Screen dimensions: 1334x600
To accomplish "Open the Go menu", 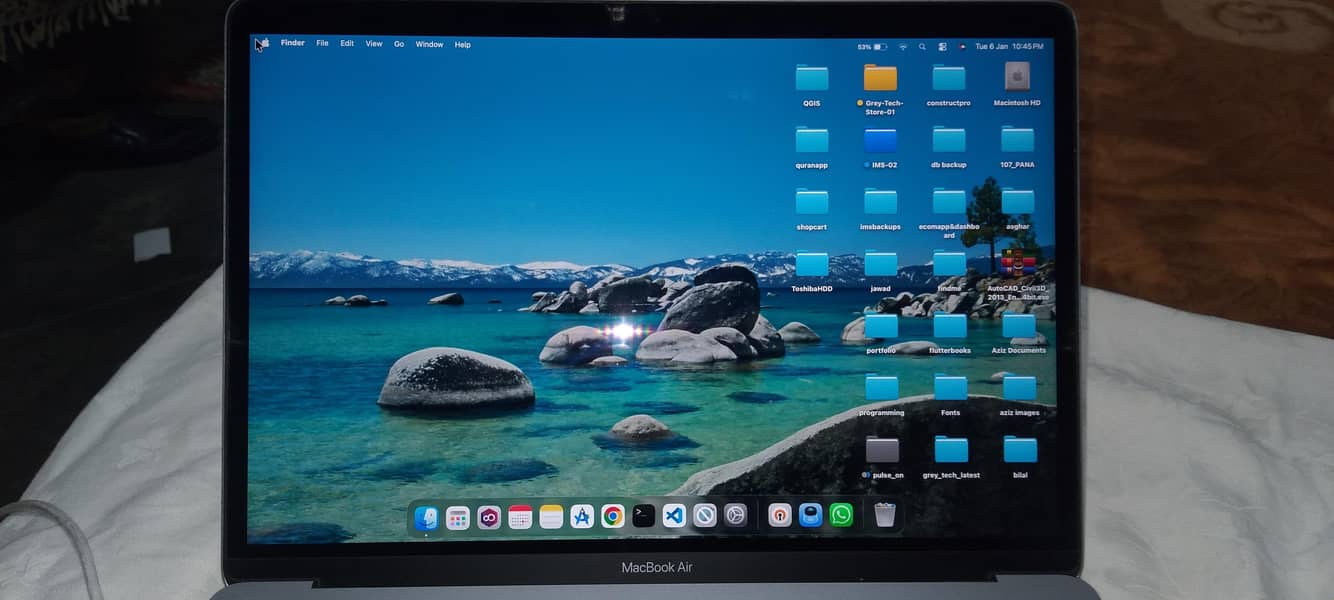I will (399, 44).
